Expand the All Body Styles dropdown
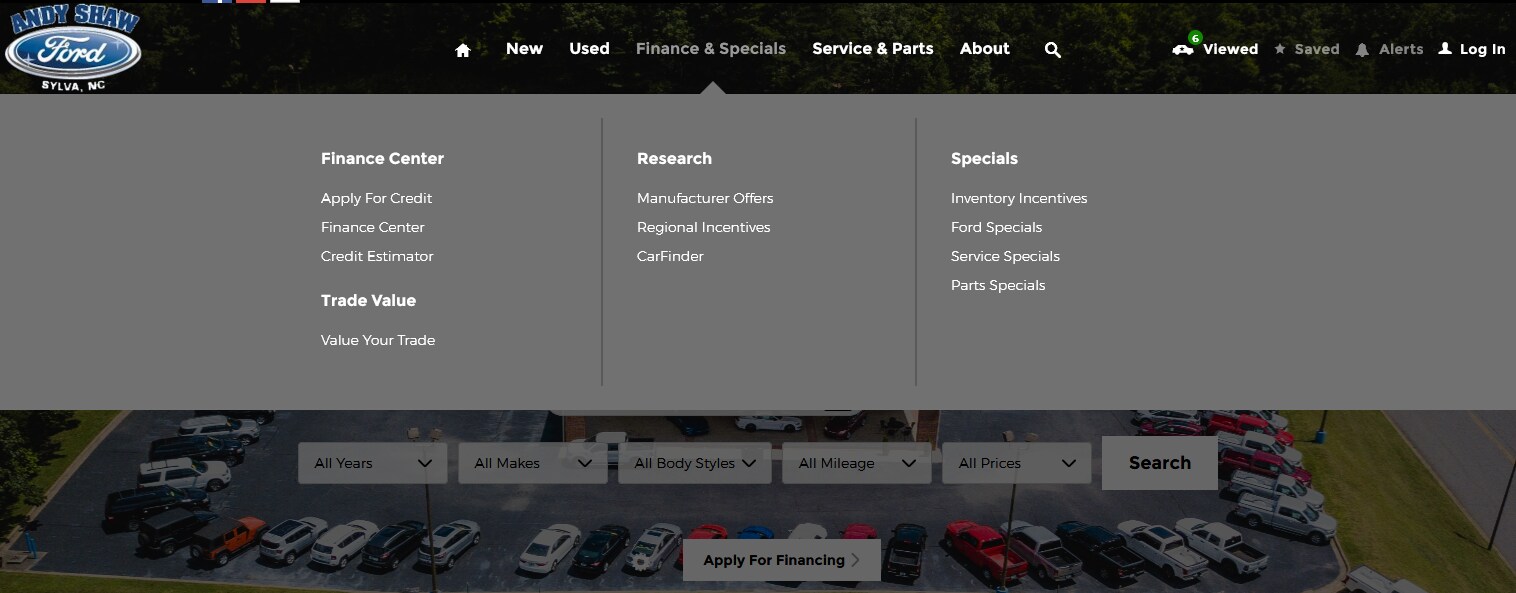Screen dimensions: 1516x593 pyautogui.click(x=695, y=463)
